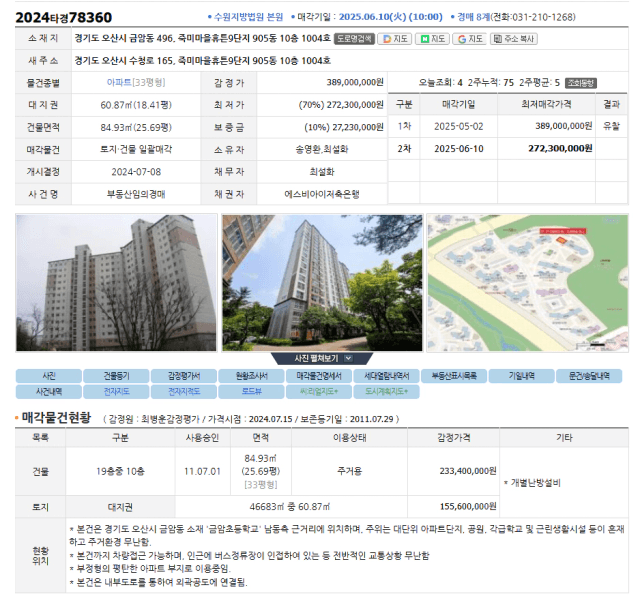Open the first apartment exterior photo

point(116,282)
